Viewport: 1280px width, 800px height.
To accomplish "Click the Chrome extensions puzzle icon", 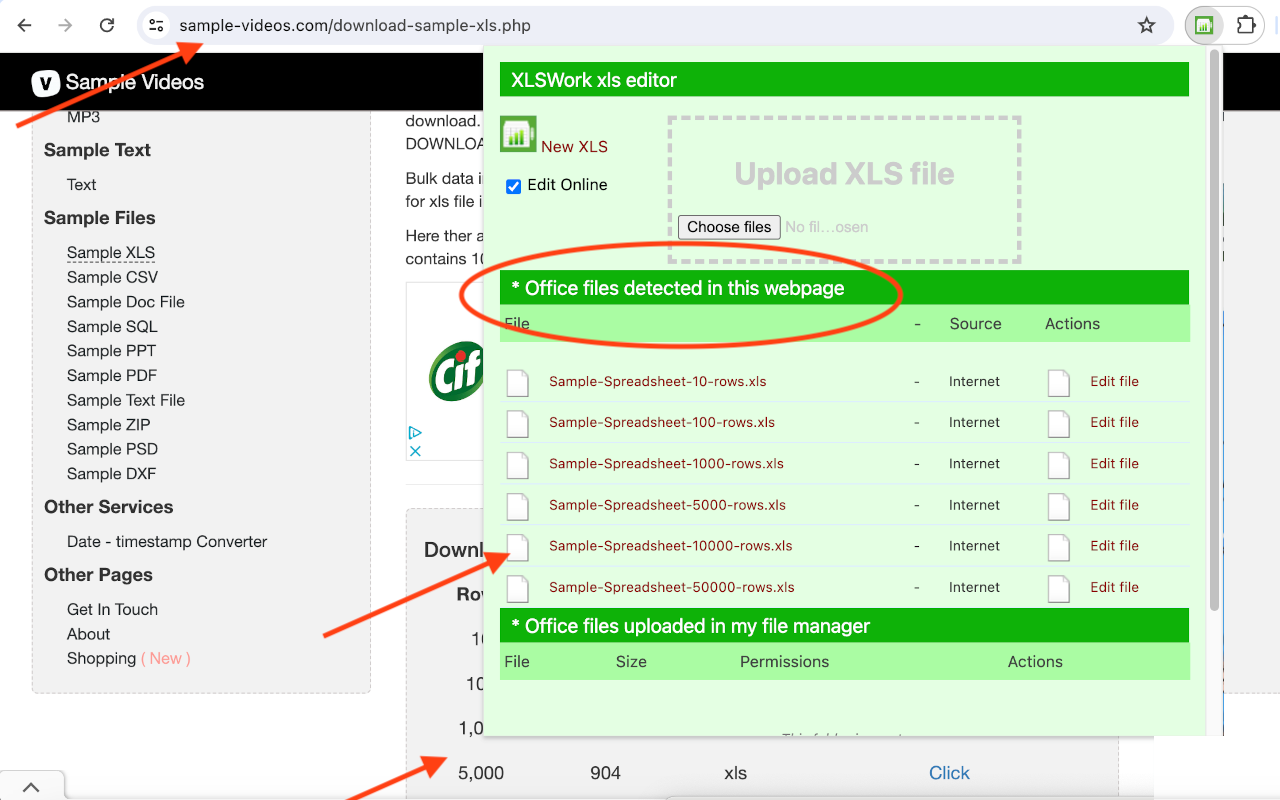I will pos(1247,25).
